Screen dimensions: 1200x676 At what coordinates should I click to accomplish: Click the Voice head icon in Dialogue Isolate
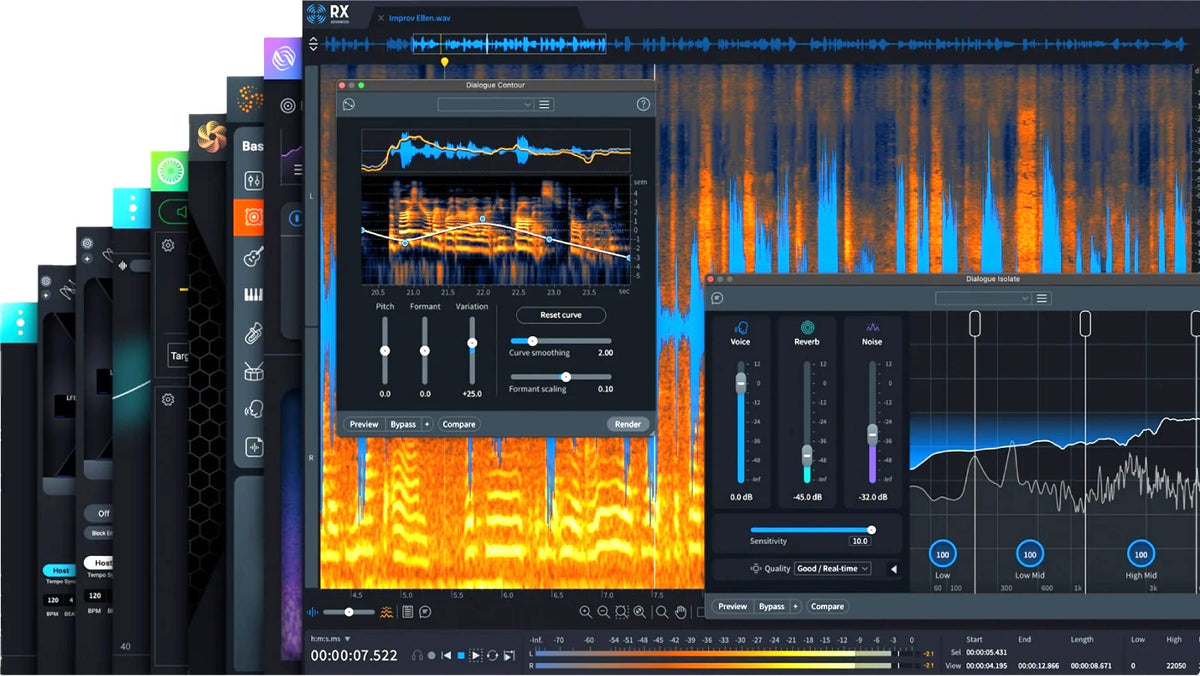point(741,327)
